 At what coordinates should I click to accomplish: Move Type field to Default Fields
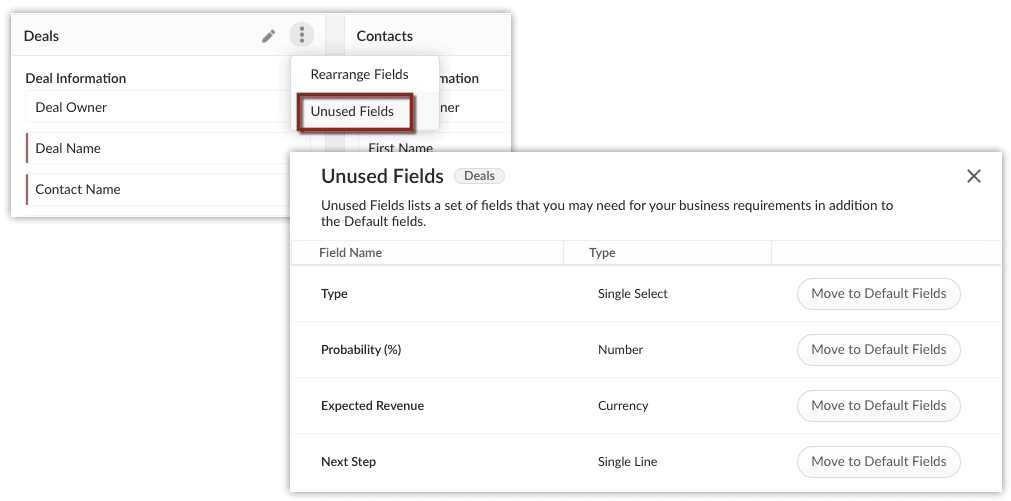tap(878, 293)
